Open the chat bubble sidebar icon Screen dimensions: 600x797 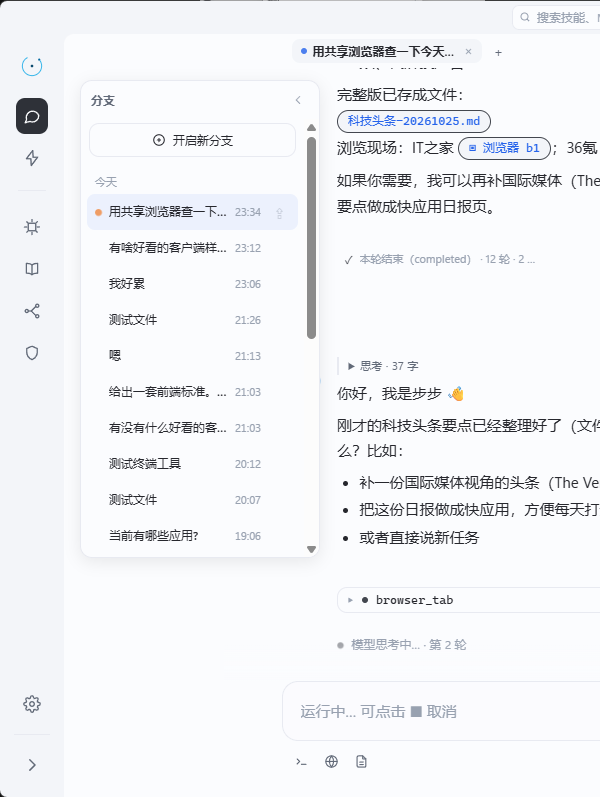pyautogui.click(x=32, y=116)
